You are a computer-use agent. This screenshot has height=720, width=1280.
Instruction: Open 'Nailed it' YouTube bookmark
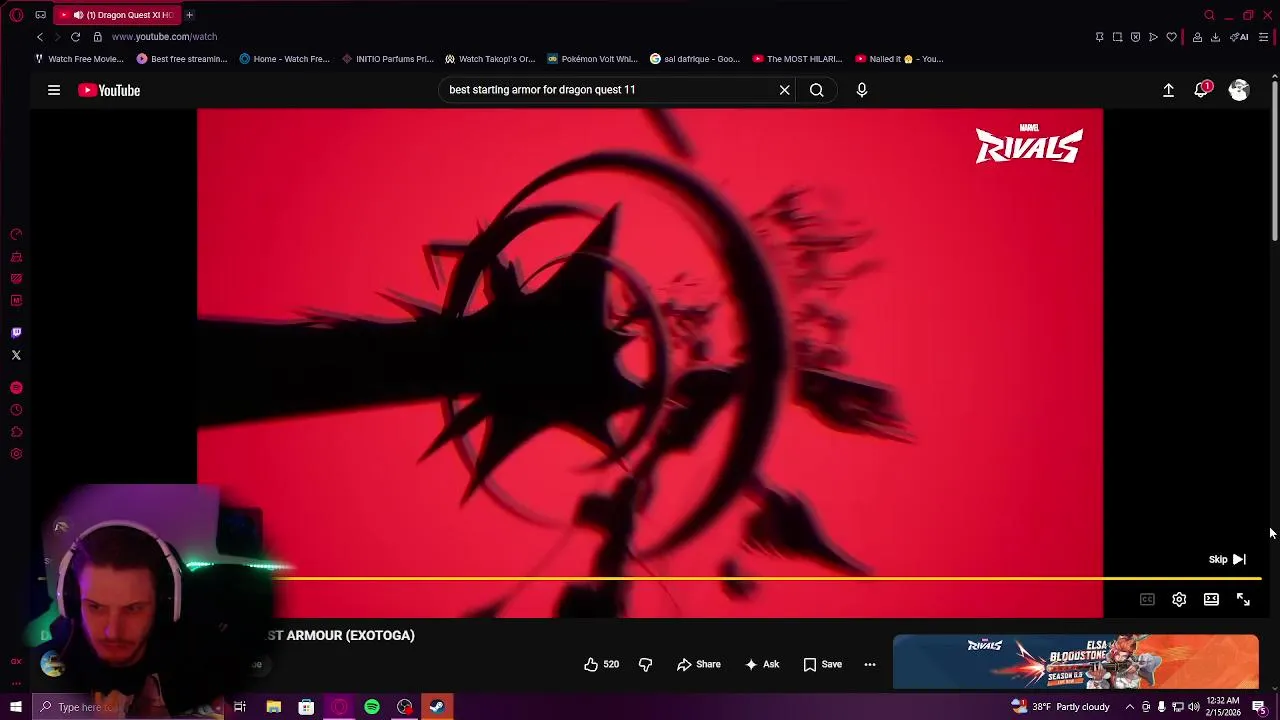[899, 59]
